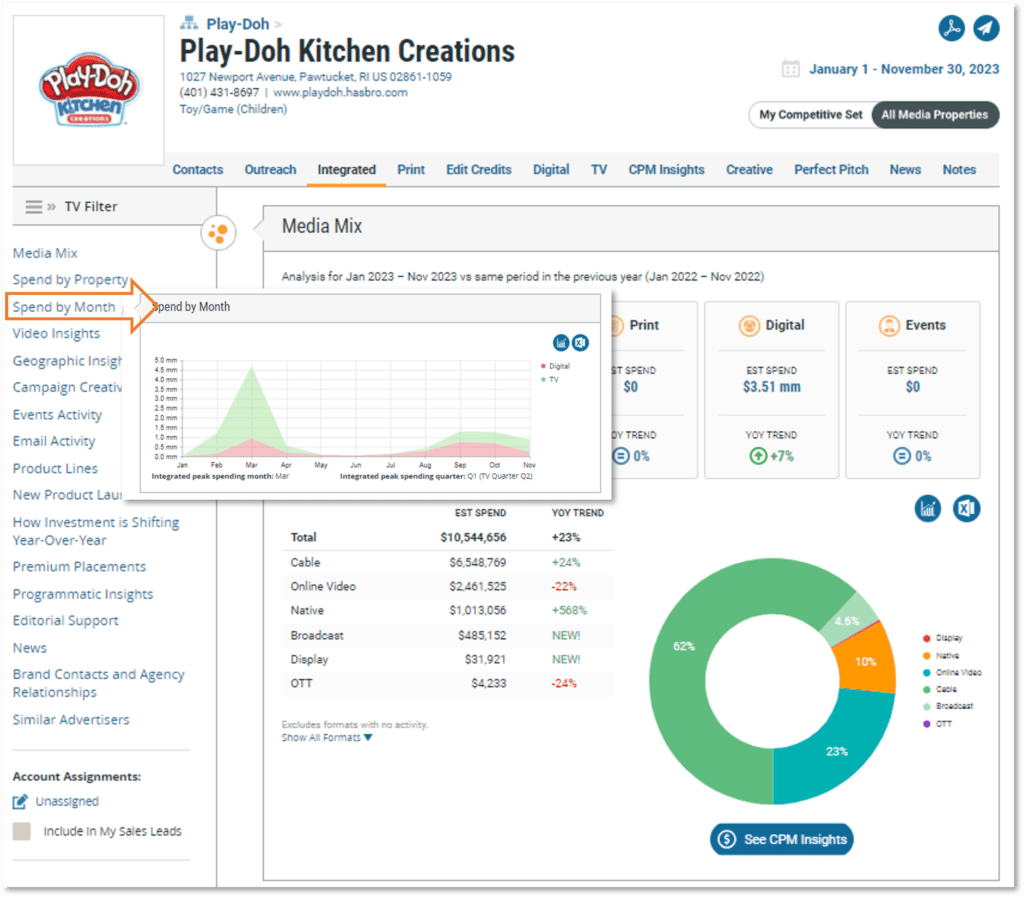
Task: Open the CPM Insights tab
Action: coord(666,170)
